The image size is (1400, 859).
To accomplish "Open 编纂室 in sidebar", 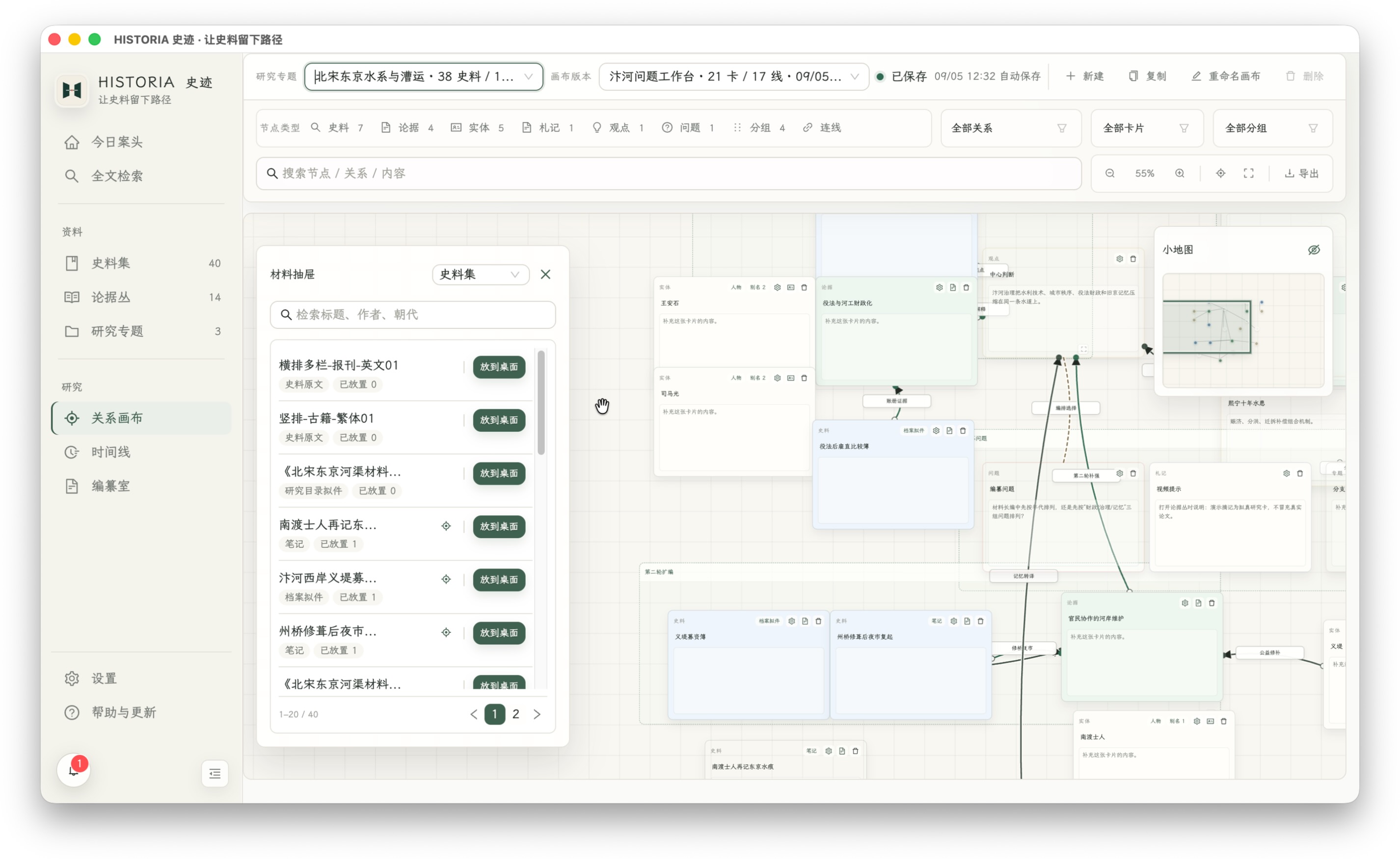I will [x=141, y=486].
